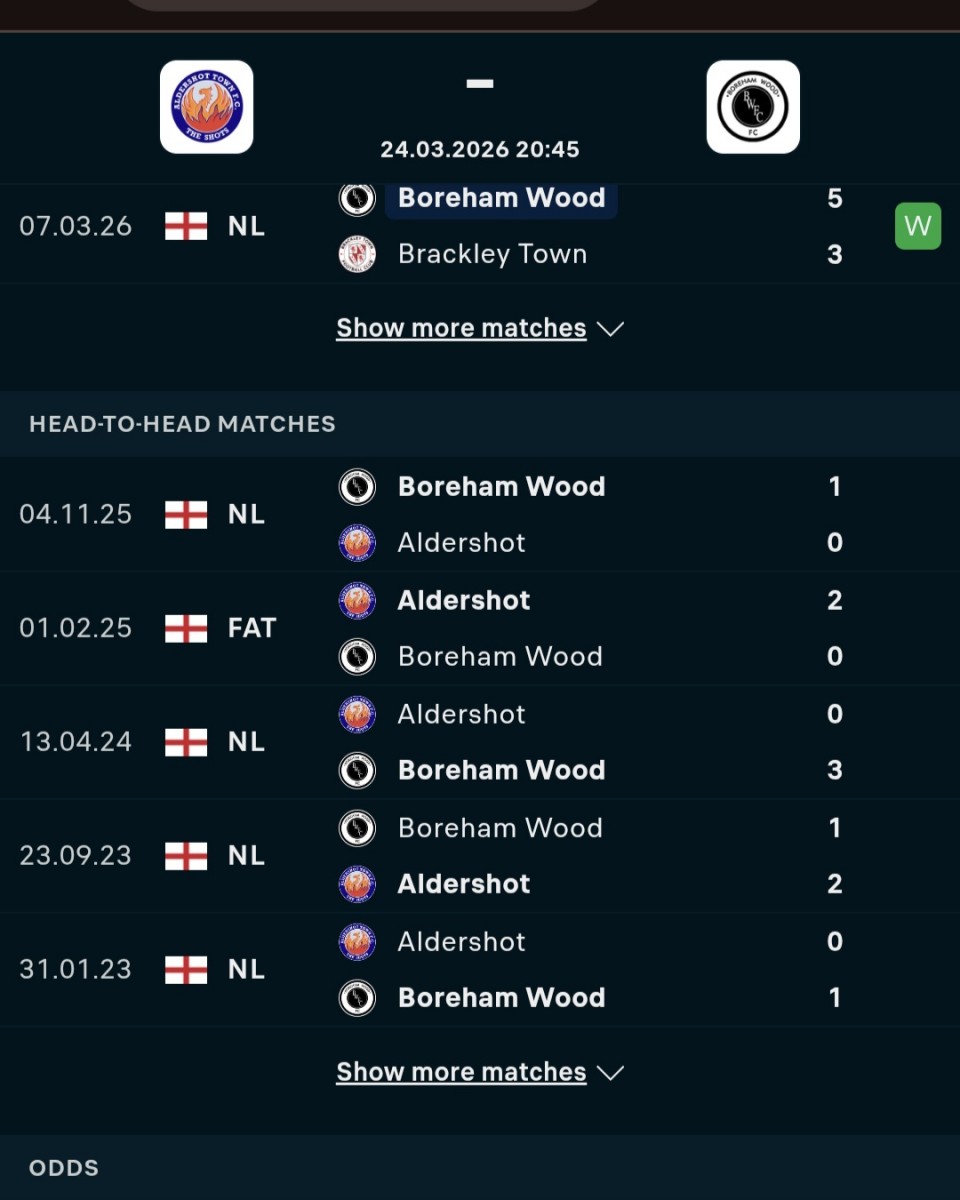Screen dimensions: 960x1200
Task: Click Aldershot logo in 01.02.25 match
Action: 357,601
